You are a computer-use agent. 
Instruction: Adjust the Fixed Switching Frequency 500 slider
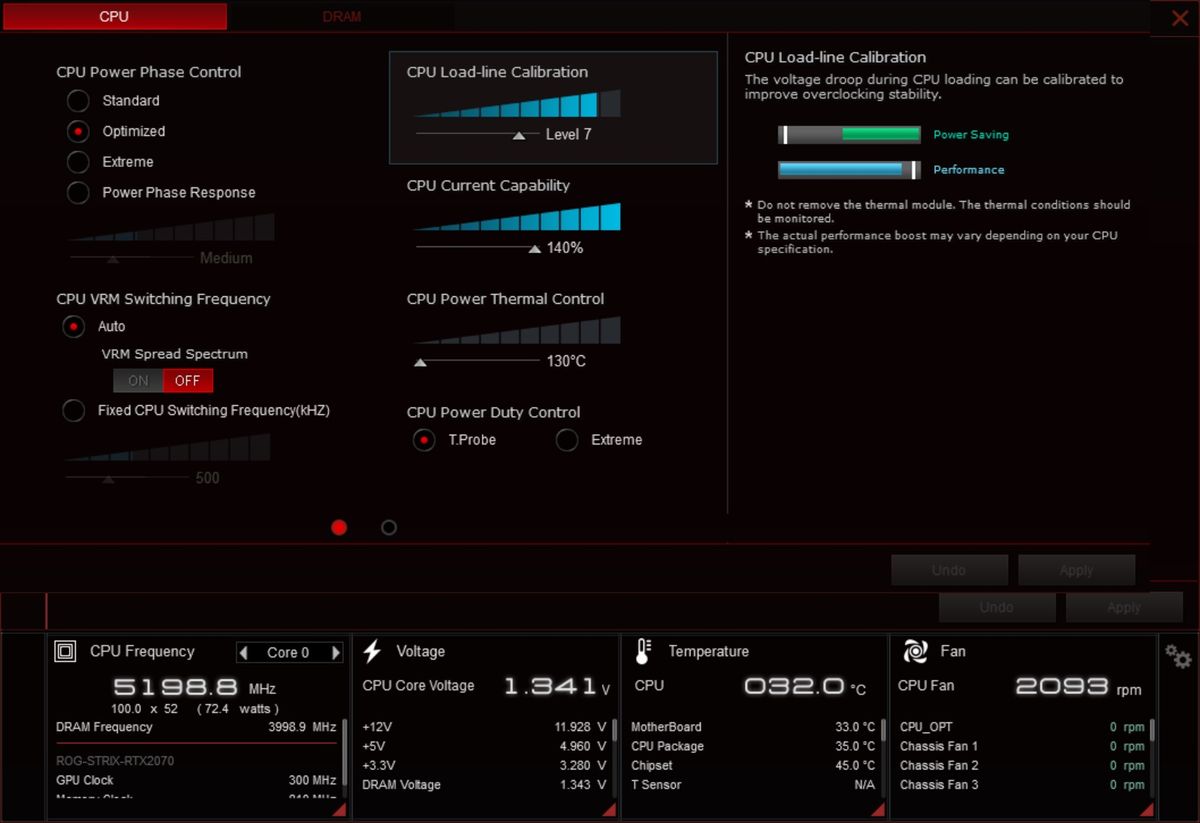tap(108, 479)
